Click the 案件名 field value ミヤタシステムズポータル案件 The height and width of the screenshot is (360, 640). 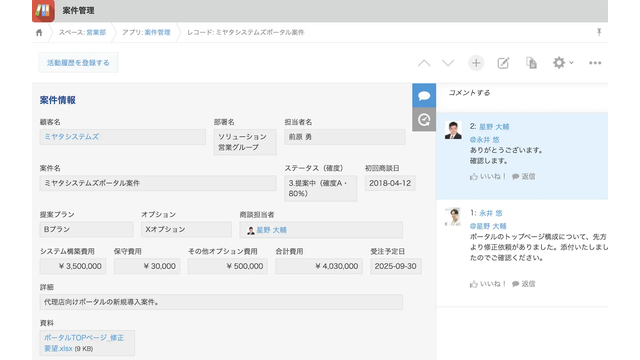coord(158,183)
